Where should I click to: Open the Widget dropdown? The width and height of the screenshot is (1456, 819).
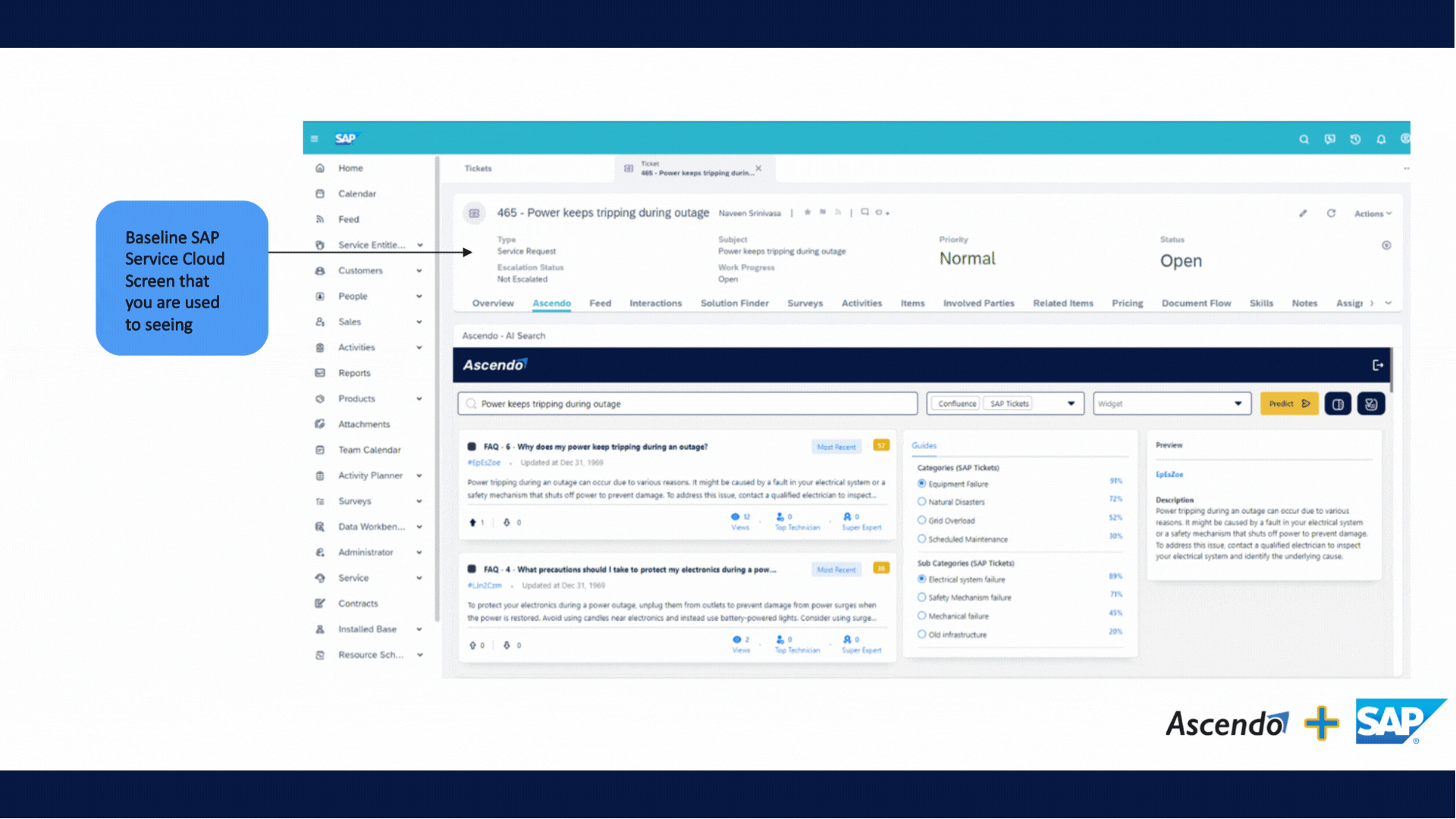pos(1171,404)
